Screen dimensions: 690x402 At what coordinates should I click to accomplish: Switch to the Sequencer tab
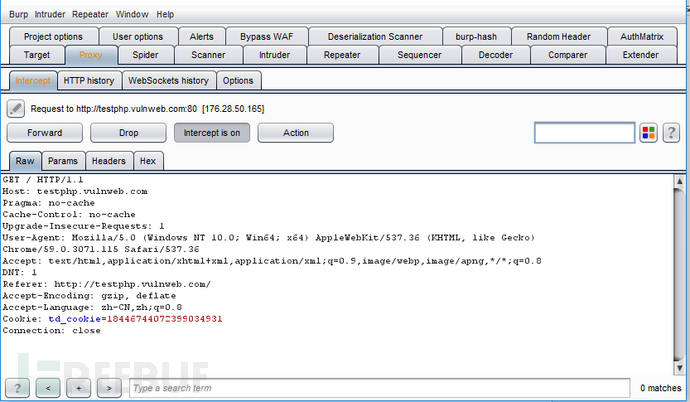click(x=419, y=55)
